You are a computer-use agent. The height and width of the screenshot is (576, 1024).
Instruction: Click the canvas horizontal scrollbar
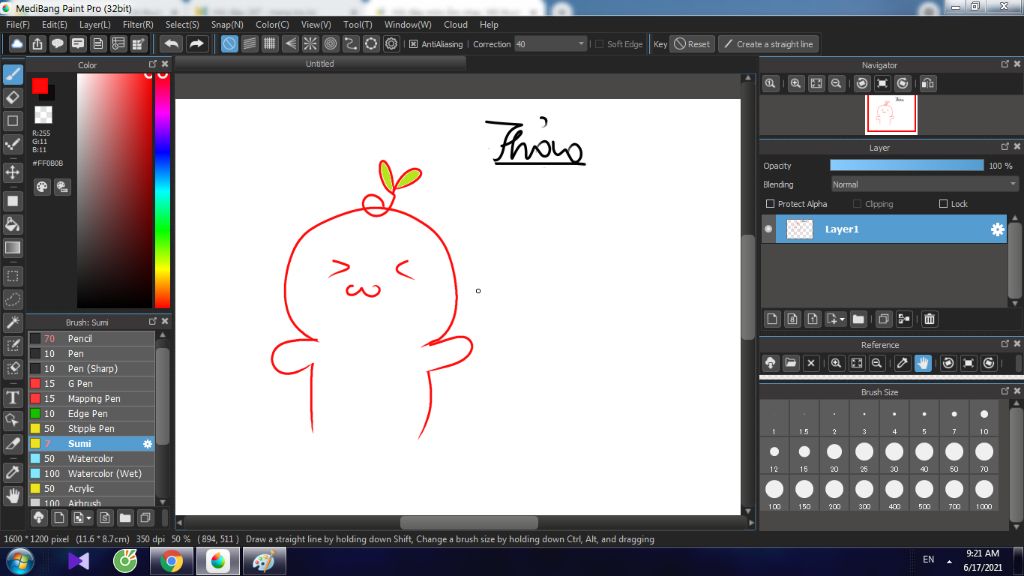click(469, 522)
